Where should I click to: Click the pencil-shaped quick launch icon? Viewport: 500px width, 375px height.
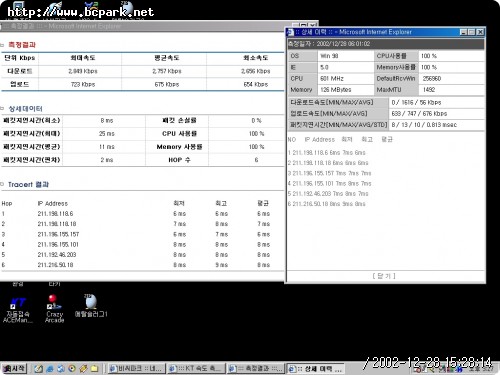point(83,369)
